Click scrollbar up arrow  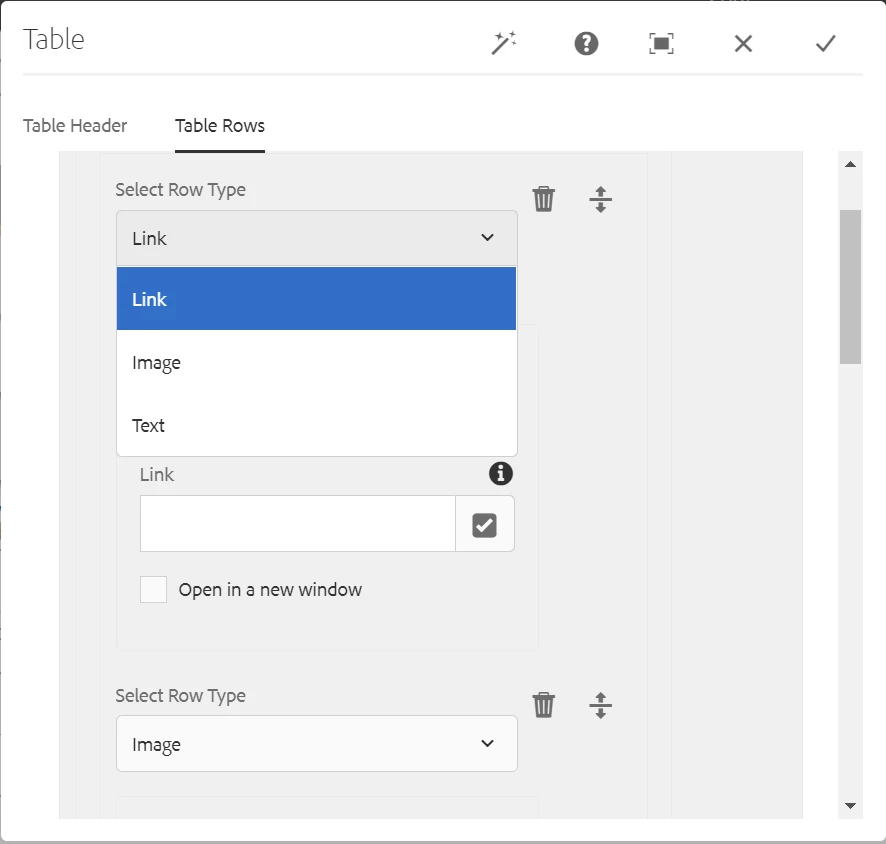[850, 164]
